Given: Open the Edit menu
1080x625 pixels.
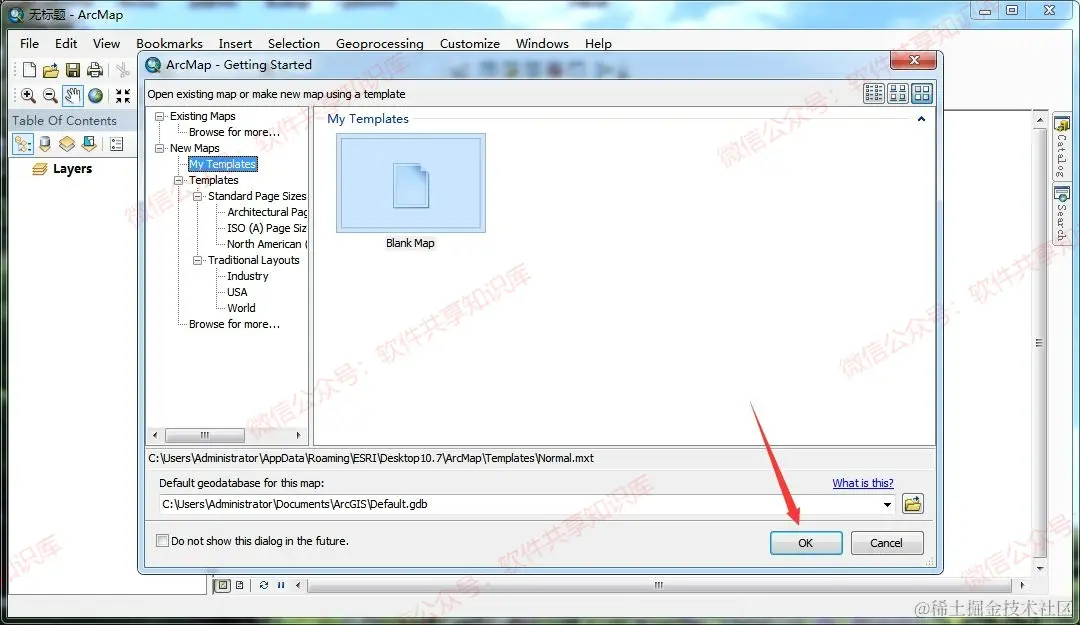Looking at the screenshot, I should 66,43.
